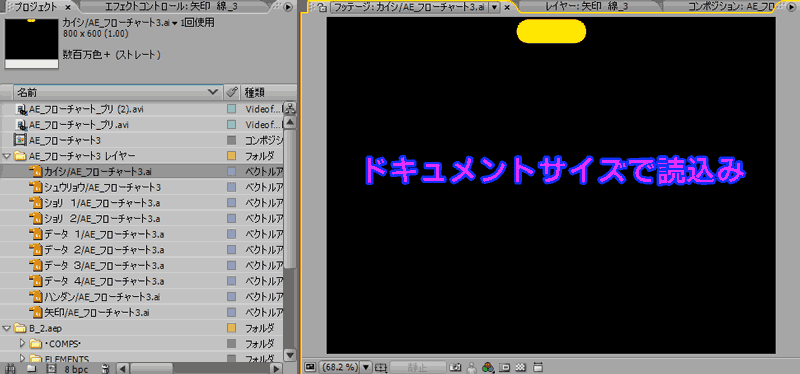The image size is (800, 374).
Task: Toggle the lock on the Footage viewer tab
Action: [321, 8]
